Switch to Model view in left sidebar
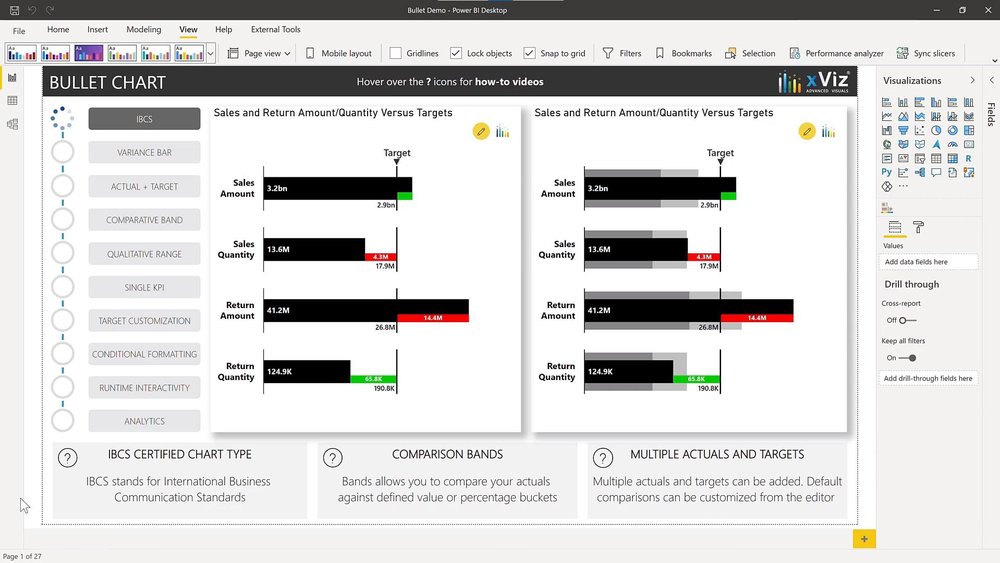 click(12, 124)
